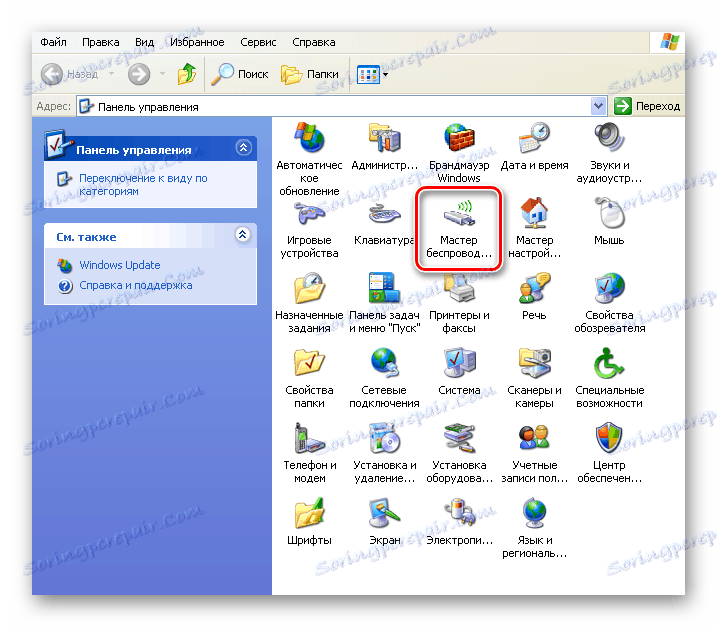
Task: Open Специальные возможности accessibility icon
Action: tap(609, 363)
